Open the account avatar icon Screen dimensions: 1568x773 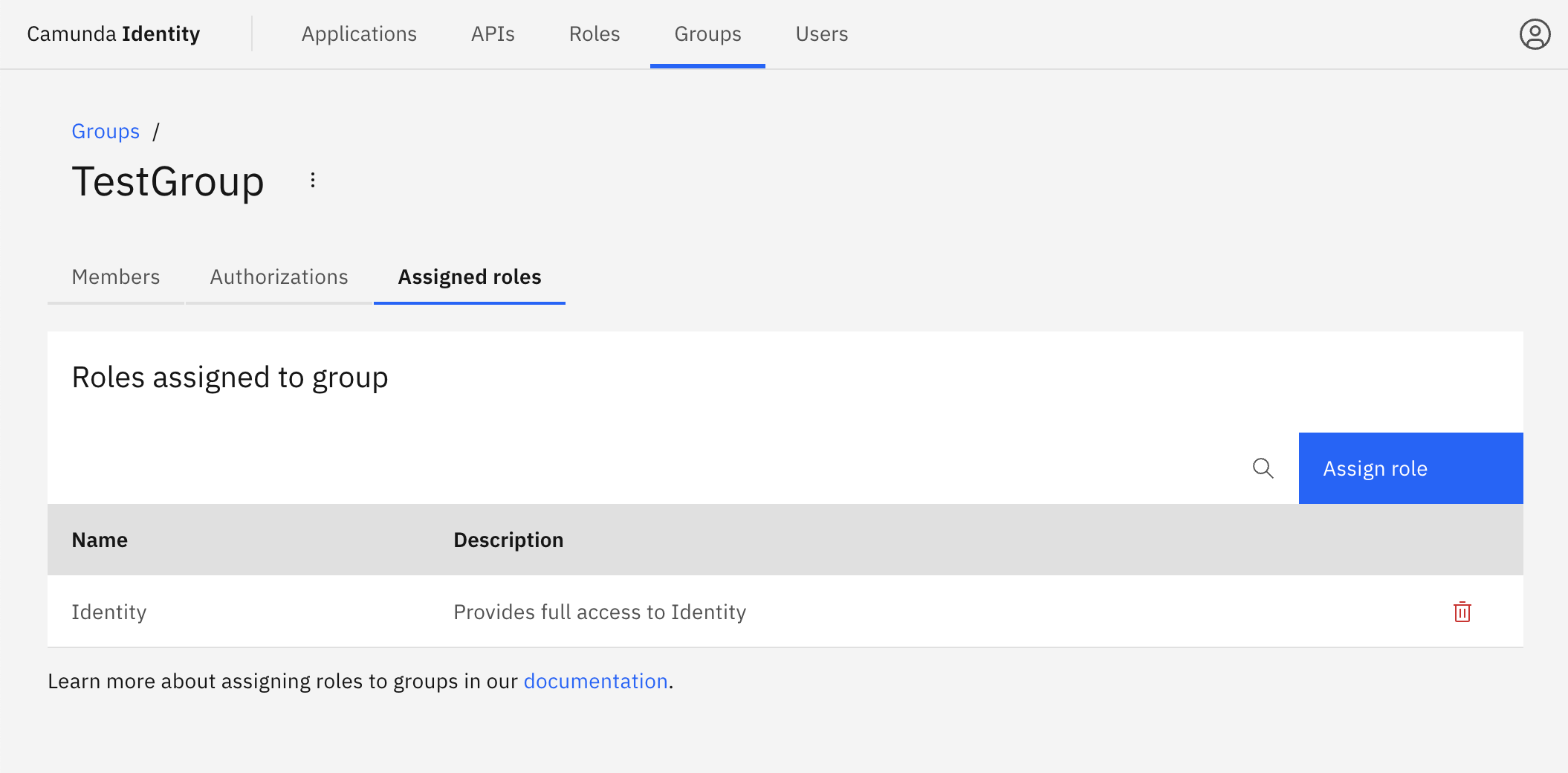1535,33
